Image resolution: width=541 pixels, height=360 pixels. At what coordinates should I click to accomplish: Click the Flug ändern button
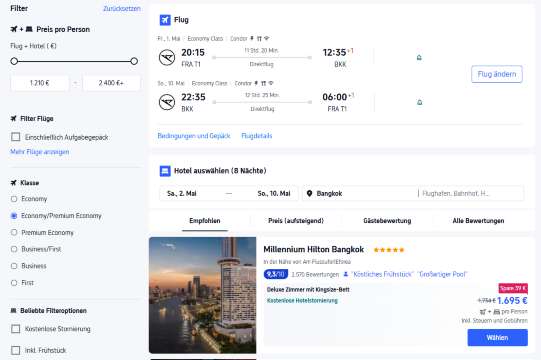(497, 74)
